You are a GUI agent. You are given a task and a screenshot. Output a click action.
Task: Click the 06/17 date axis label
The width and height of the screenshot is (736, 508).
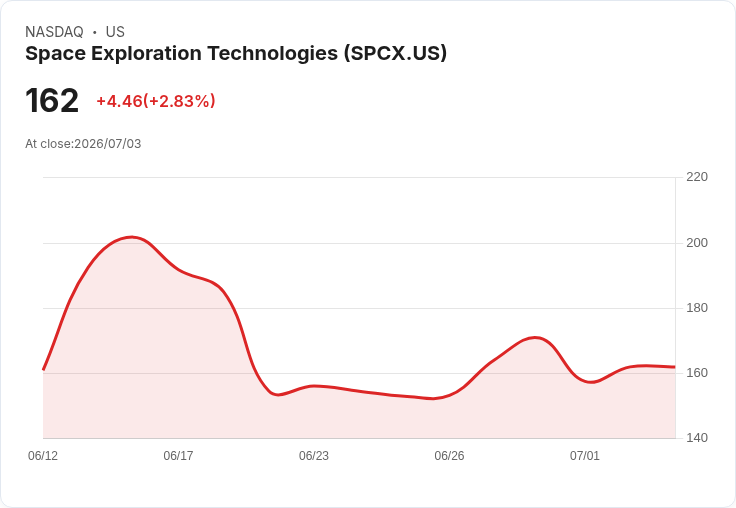178,455
